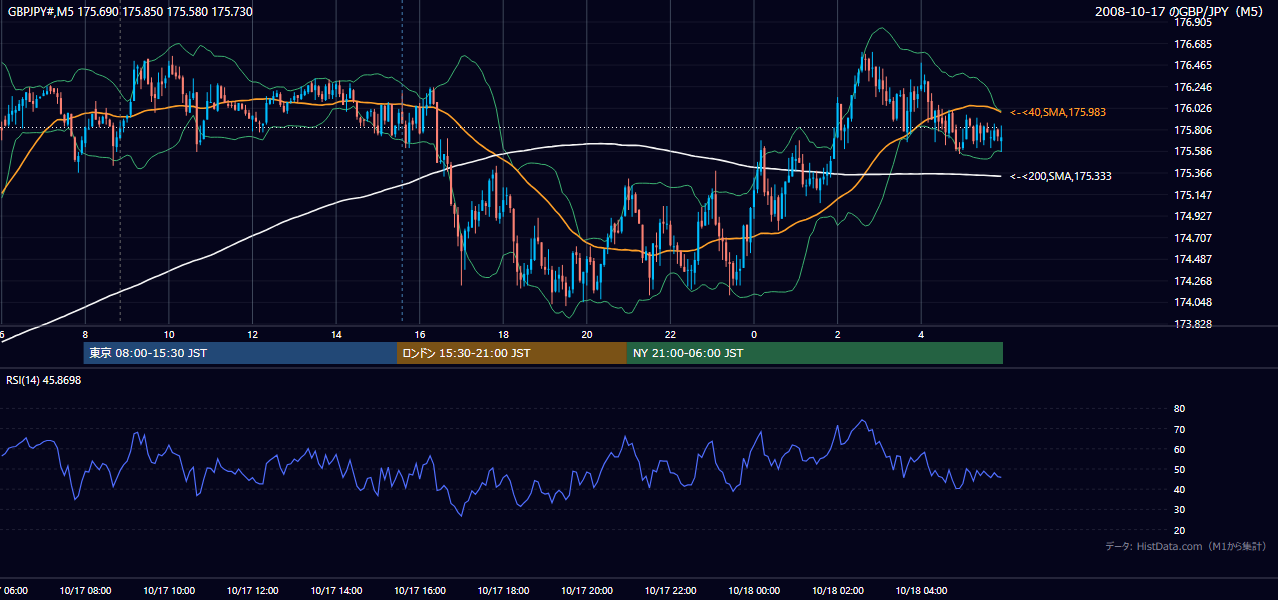Click price axis value 176.905
Image resolution: width=1278 pixels, height=600 pixels.
[1193, 22]
